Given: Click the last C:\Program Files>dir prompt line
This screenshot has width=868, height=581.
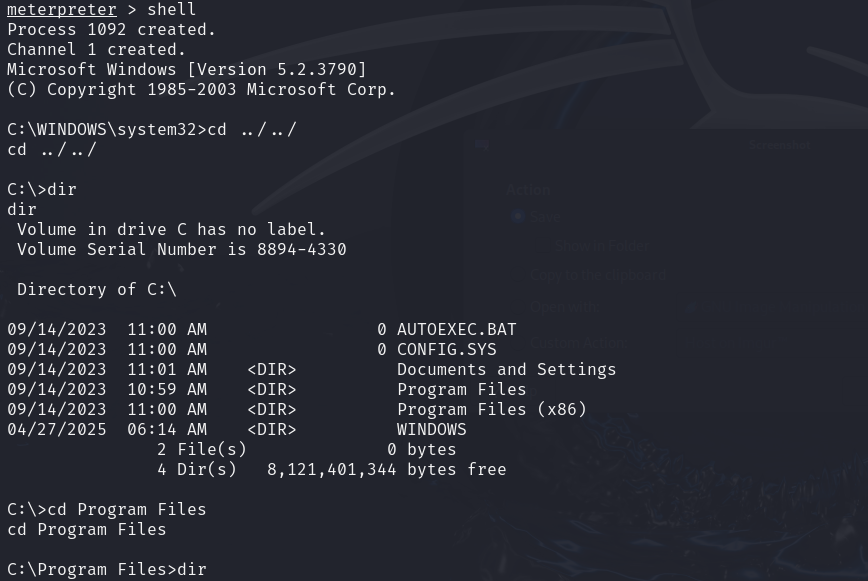Looking at the screenshot, I should click(107, 569).
